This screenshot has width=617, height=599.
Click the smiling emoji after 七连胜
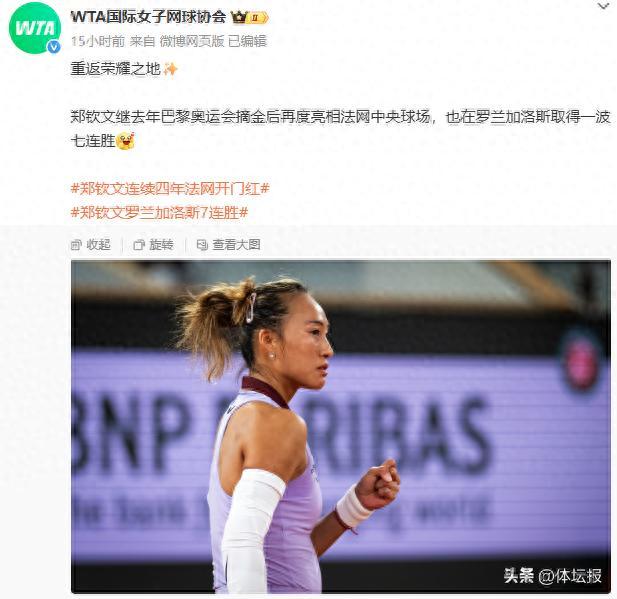pyautogui.click(x=126, y=141)
